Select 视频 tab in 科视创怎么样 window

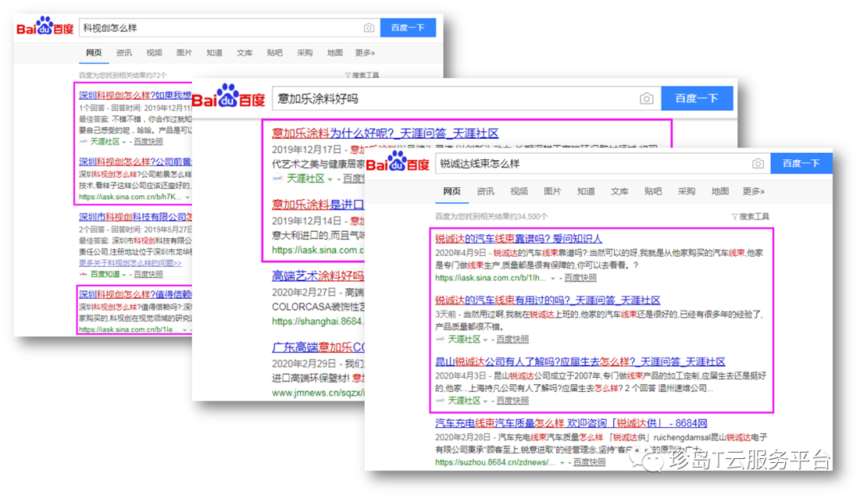[154, 53]
